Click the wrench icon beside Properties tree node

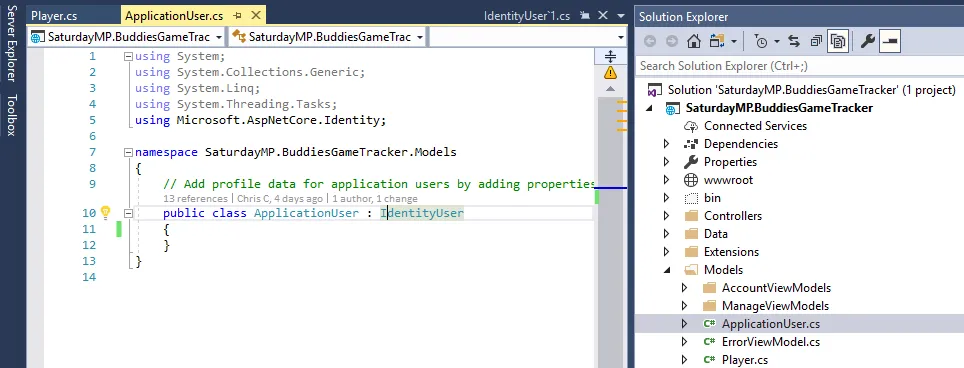[691, 162]
